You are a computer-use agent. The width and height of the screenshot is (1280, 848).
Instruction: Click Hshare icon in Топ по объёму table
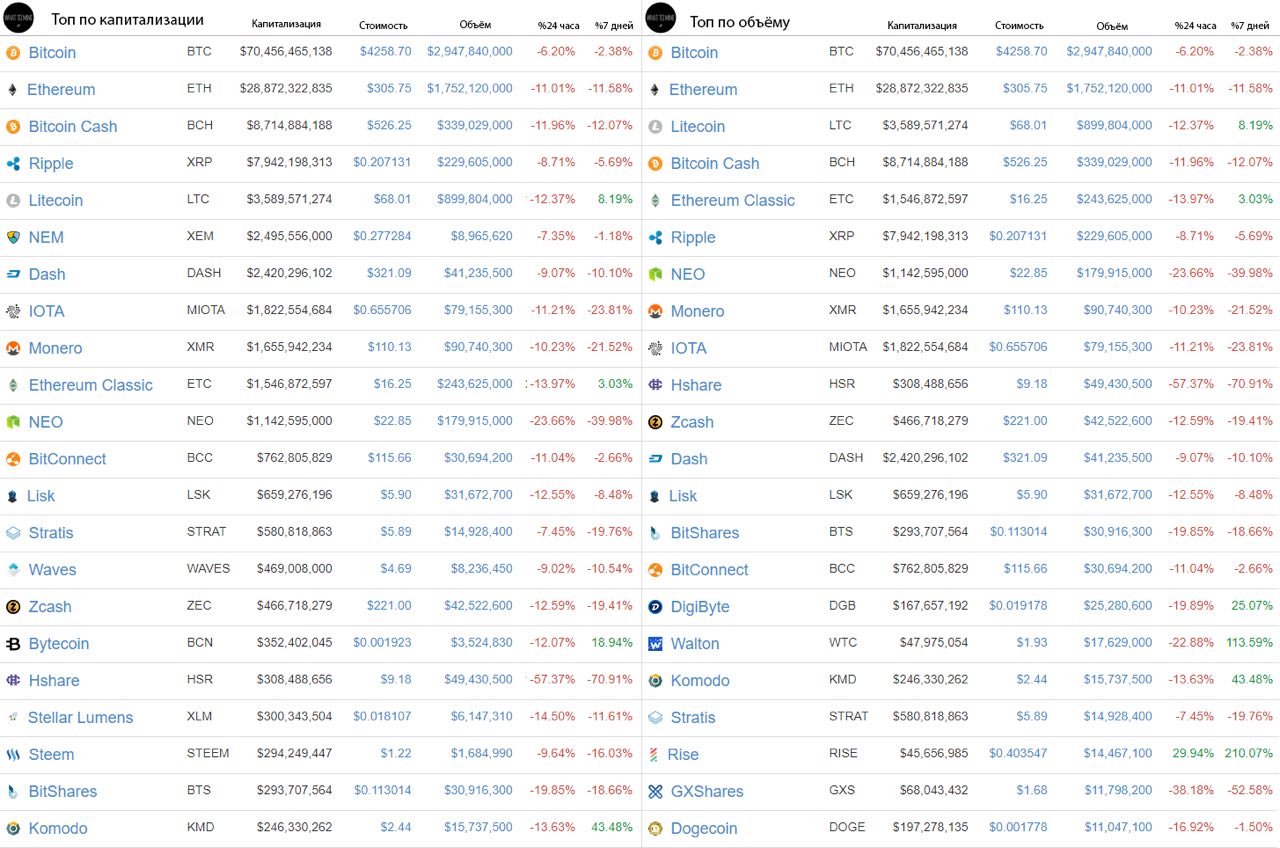tap(655, 385)
